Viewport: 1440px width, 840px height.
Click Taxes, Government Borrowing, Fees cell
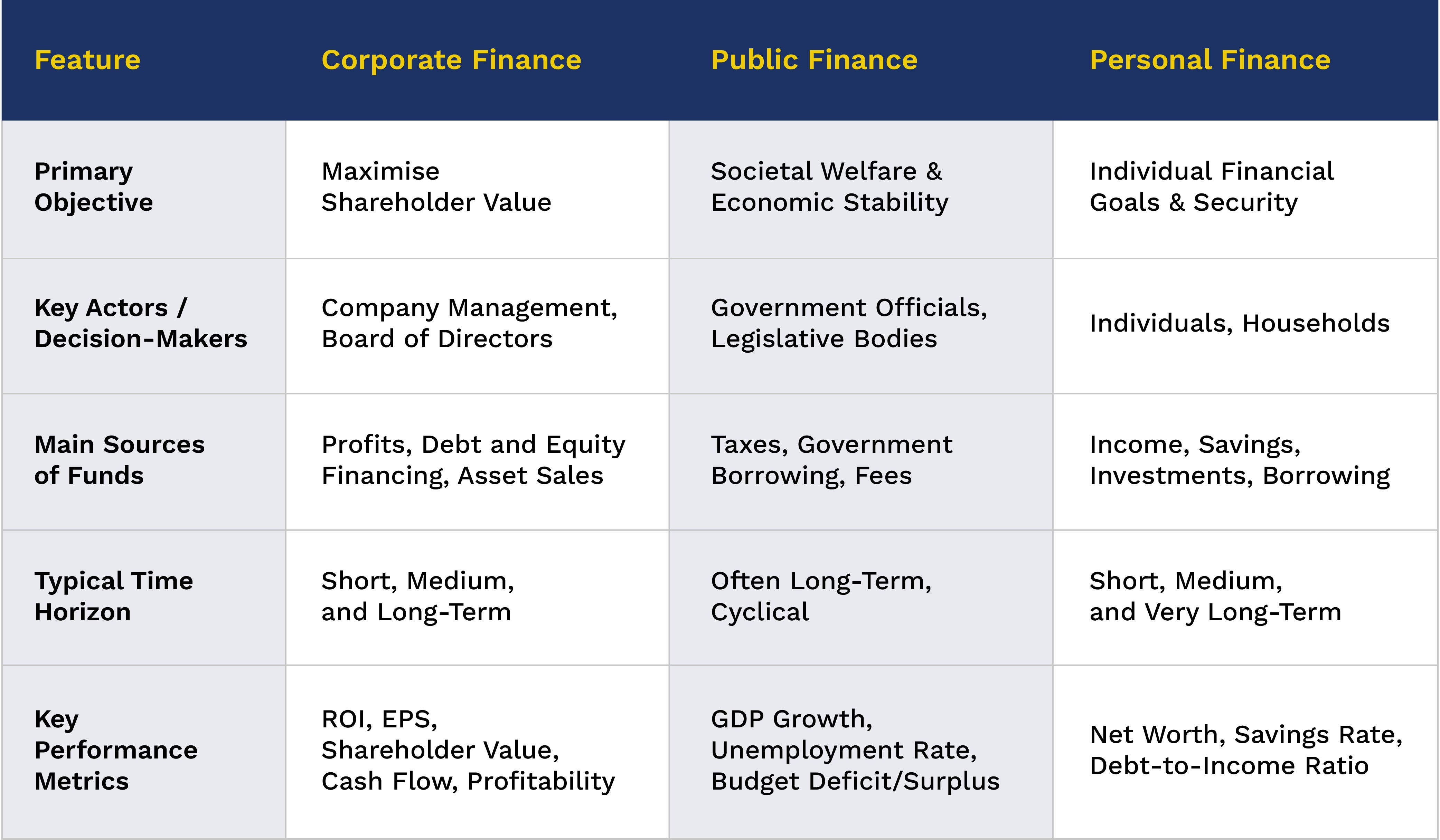coord(831,460)
